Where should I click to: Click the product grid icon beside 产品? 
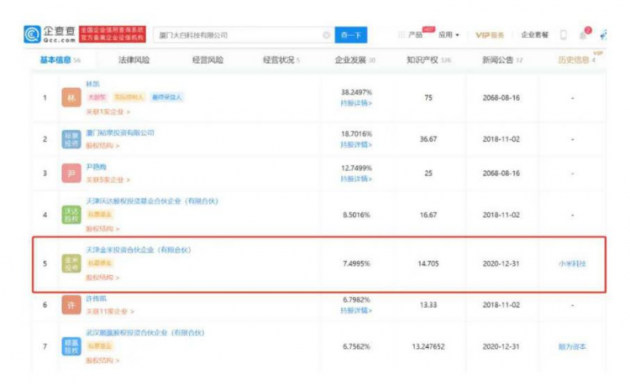click(401, 35)
